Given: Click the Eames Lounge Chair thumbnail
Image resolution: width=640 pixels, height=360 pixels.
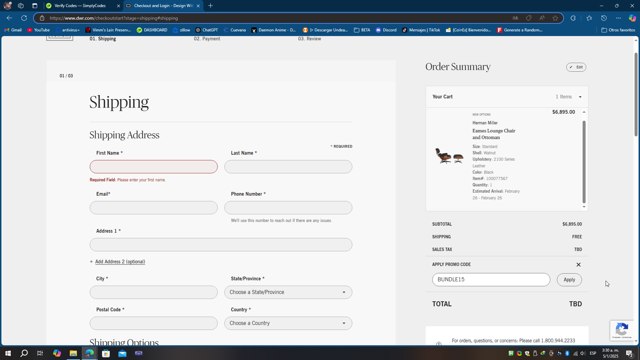Looking at the screenshot, I should pos(449,156).
